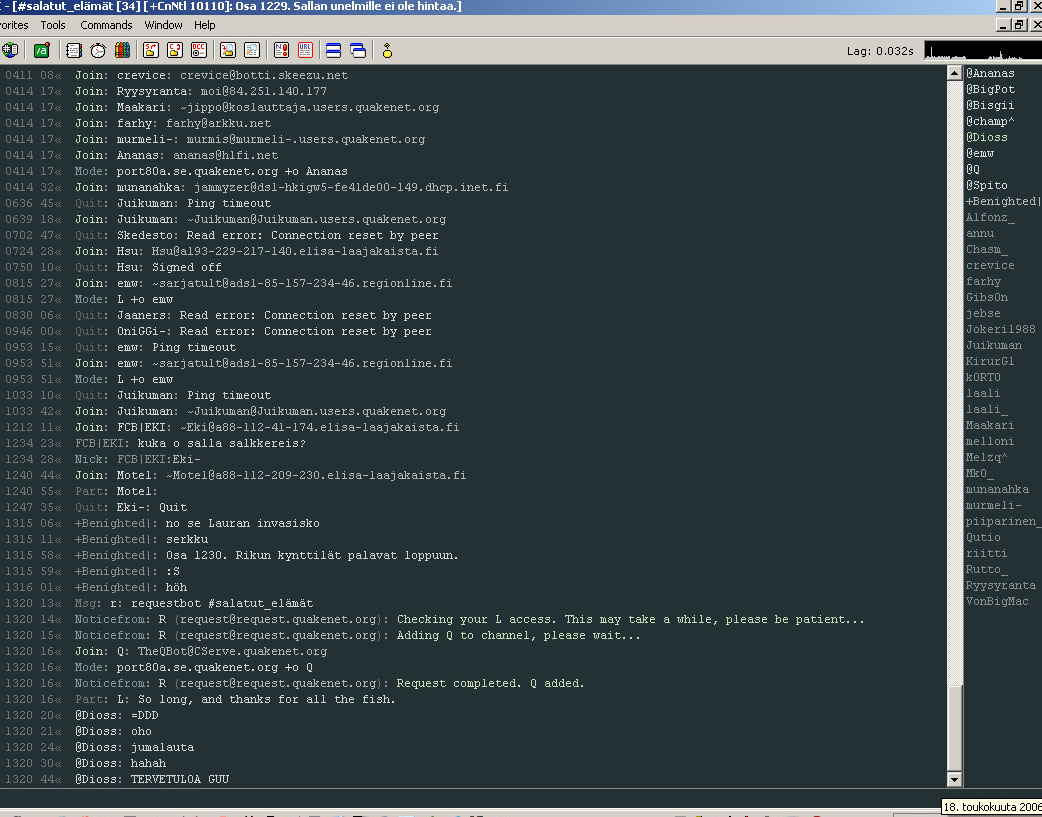Select +Benighted| in the nick list

point(1003,201)
